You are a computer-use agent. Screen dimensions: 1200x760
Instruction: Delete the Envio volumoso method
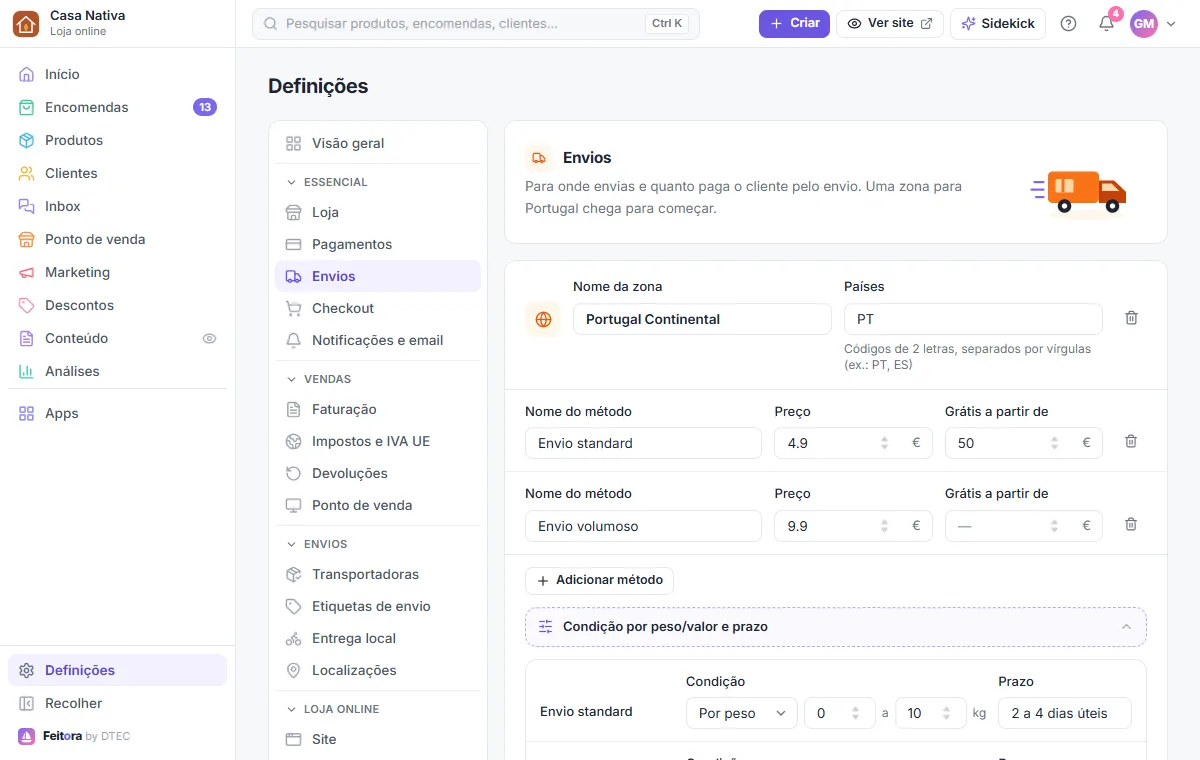[x=1131, y=524]
